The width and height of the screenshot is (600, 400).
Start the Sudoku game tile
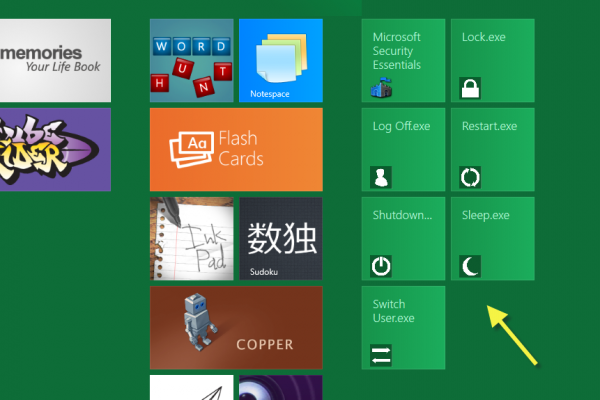tap(281, 239)
